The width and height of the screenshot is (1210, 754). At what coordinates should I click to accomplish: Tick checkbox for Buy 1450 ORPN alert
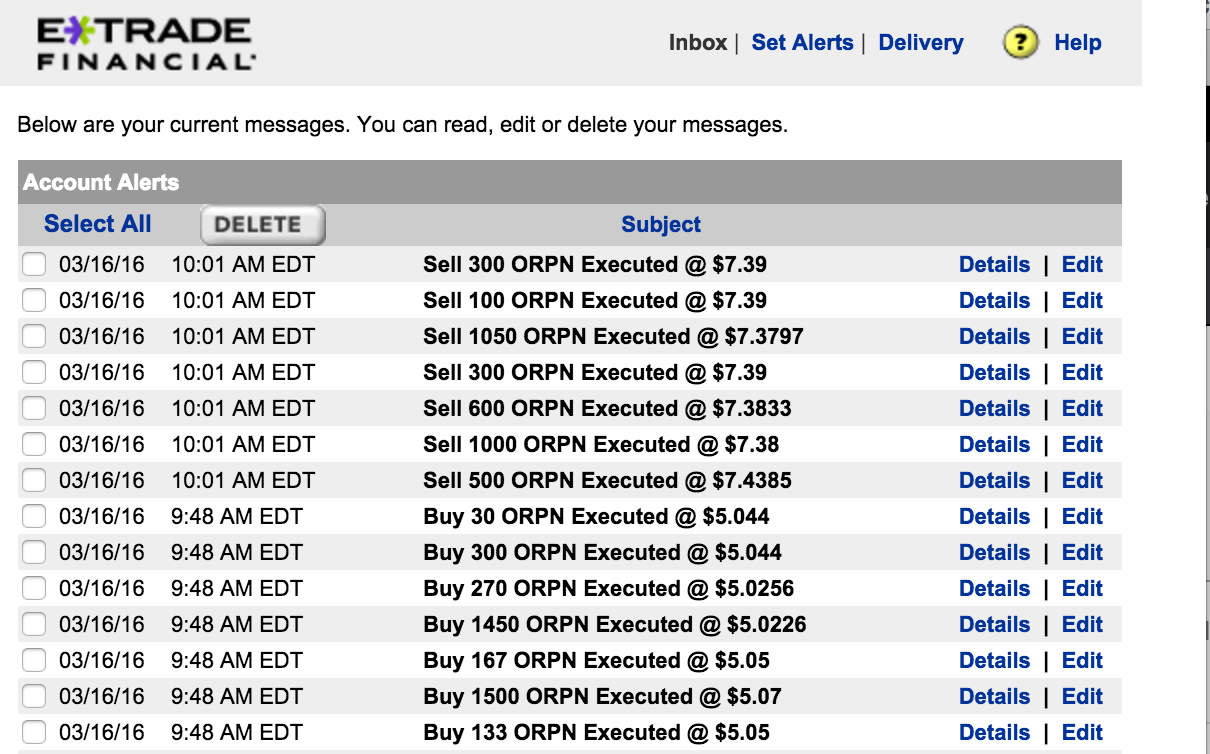(34, 625)
